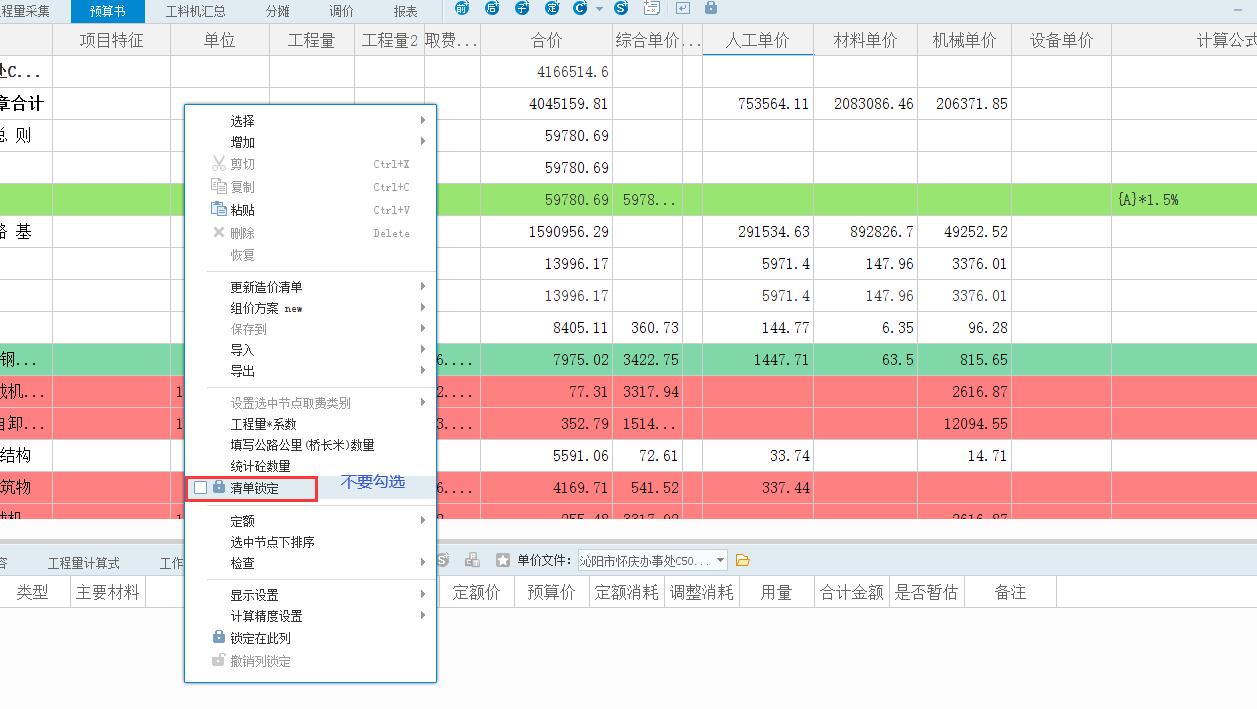This screenshot has height=709, width=1257.
Task: Click the padlock icon in top toolbar
Action: [x=711, y=8]
